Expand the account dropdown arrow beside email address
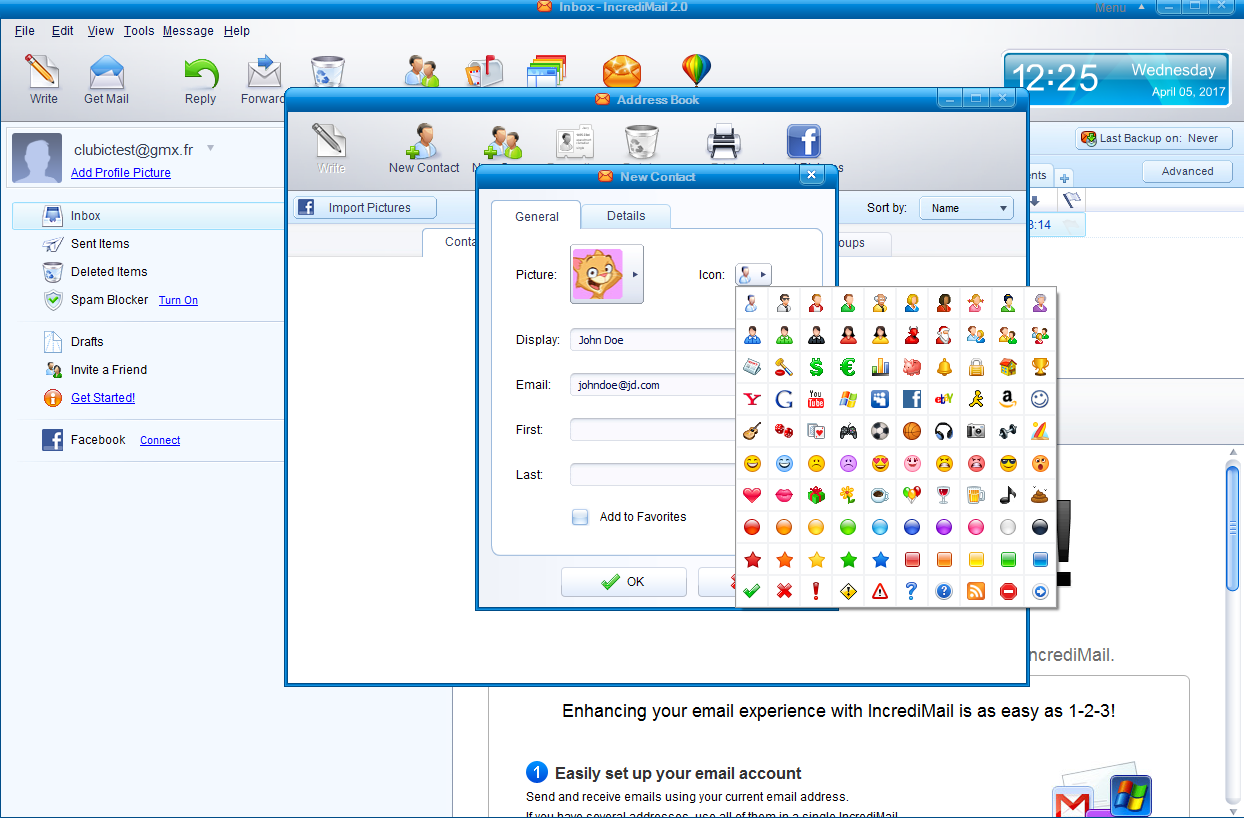This screenshot has height=818, width=1244. click(x=210, y=149)
